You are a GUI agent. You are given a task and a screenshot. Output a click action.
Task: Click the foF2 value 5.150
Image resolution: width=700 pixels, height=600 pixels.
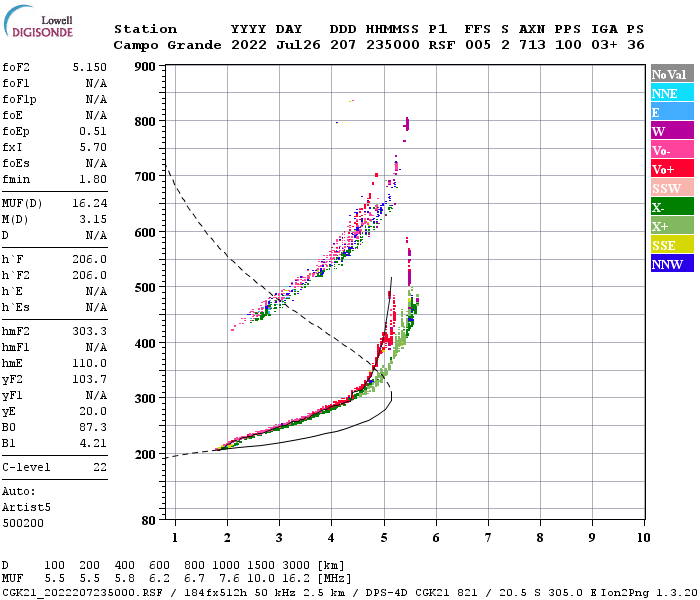[90, 67]
